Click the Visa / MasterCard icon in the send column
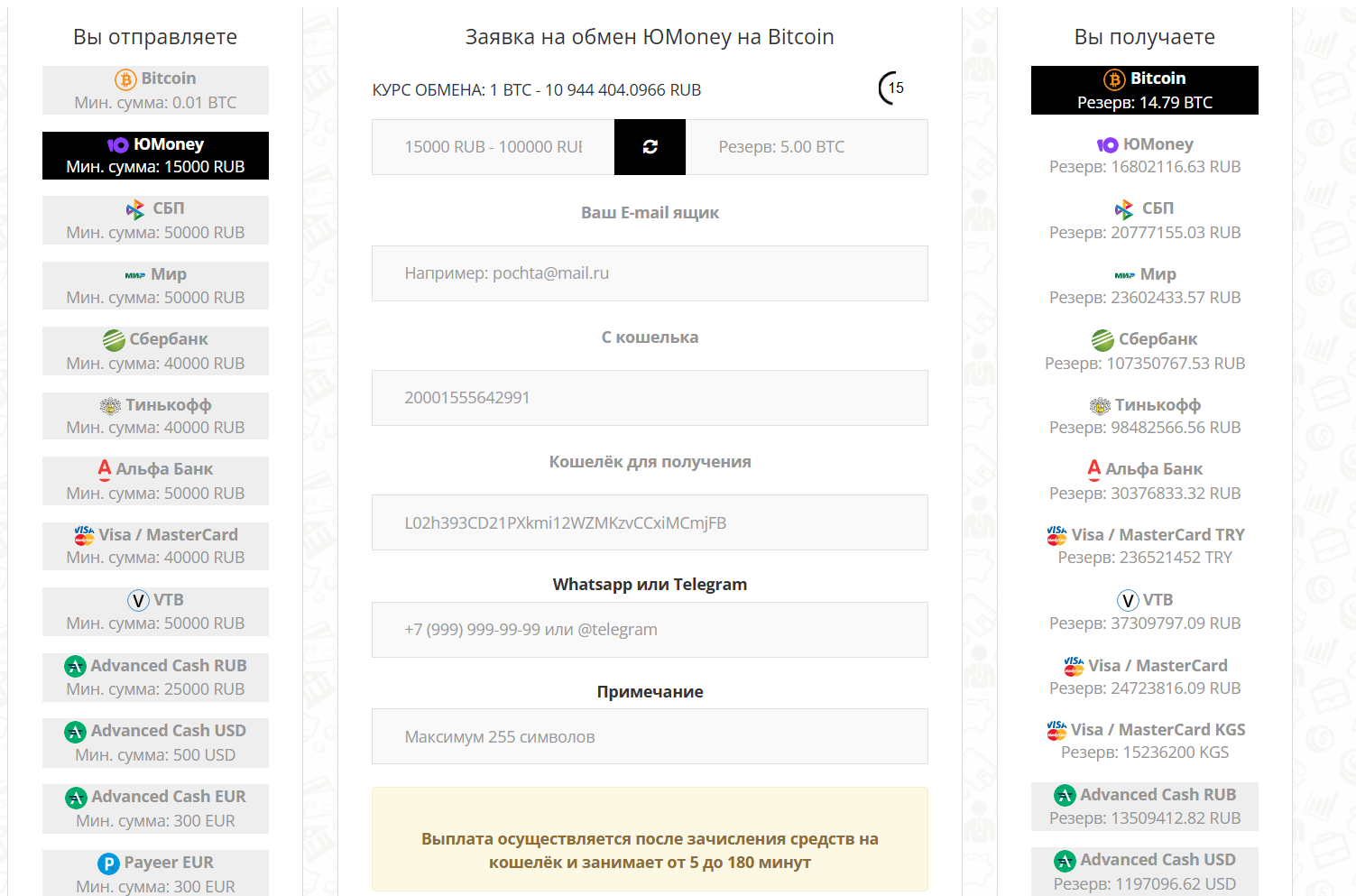 (84, 536)
